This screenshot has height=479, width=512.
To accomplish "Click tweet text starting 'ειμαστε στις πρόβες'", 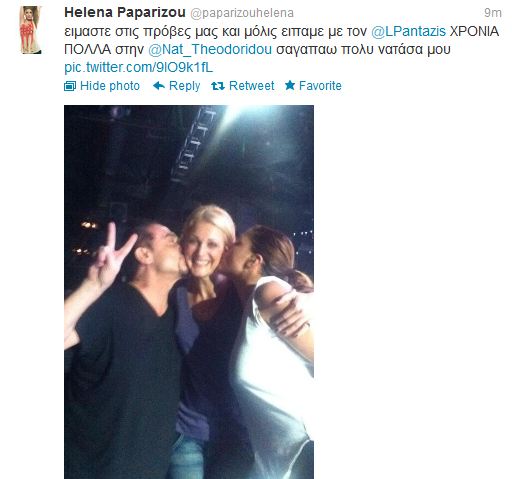I will [x=215, y=31].
